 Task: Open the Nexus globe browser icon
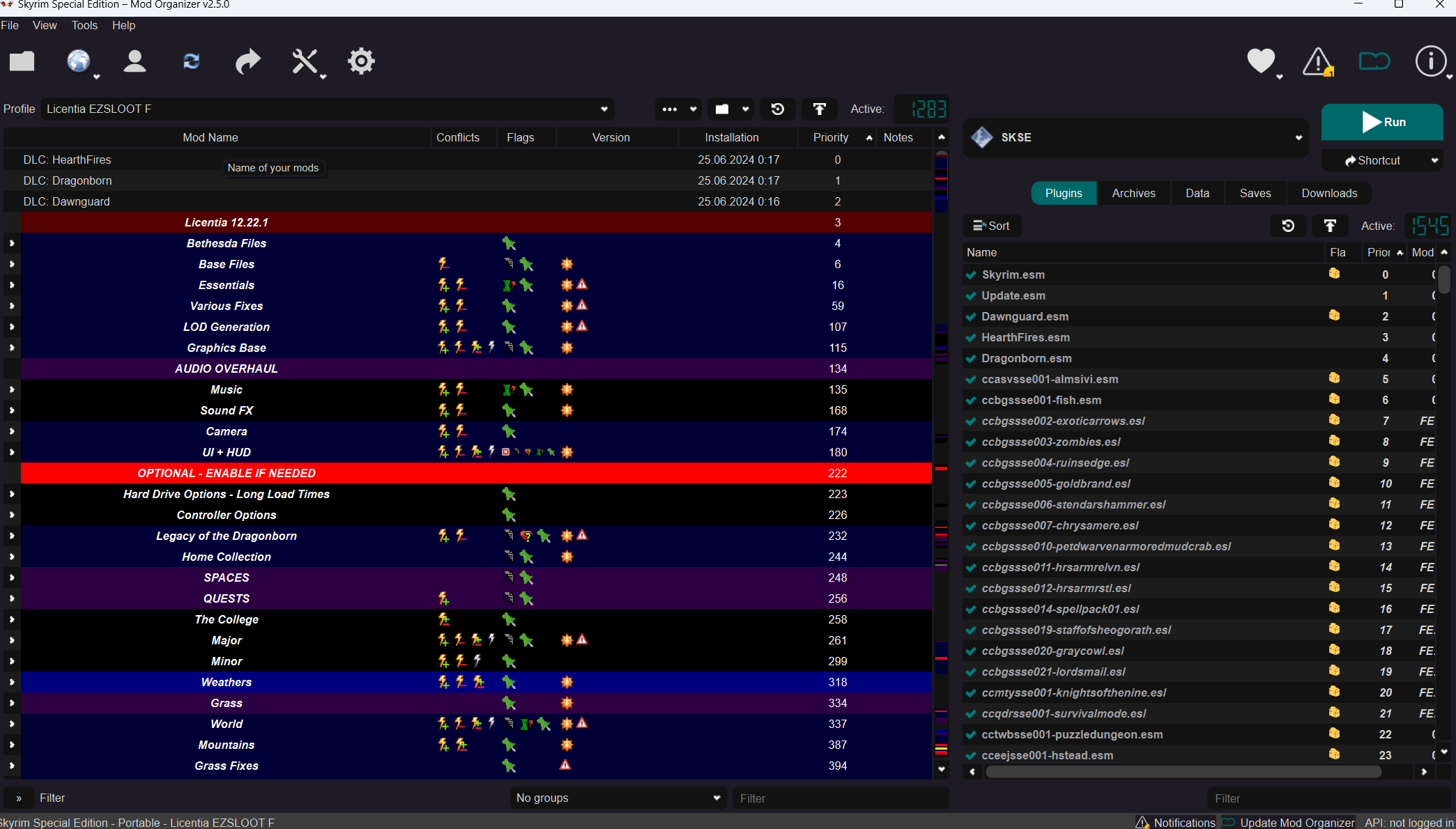[79, 61]
